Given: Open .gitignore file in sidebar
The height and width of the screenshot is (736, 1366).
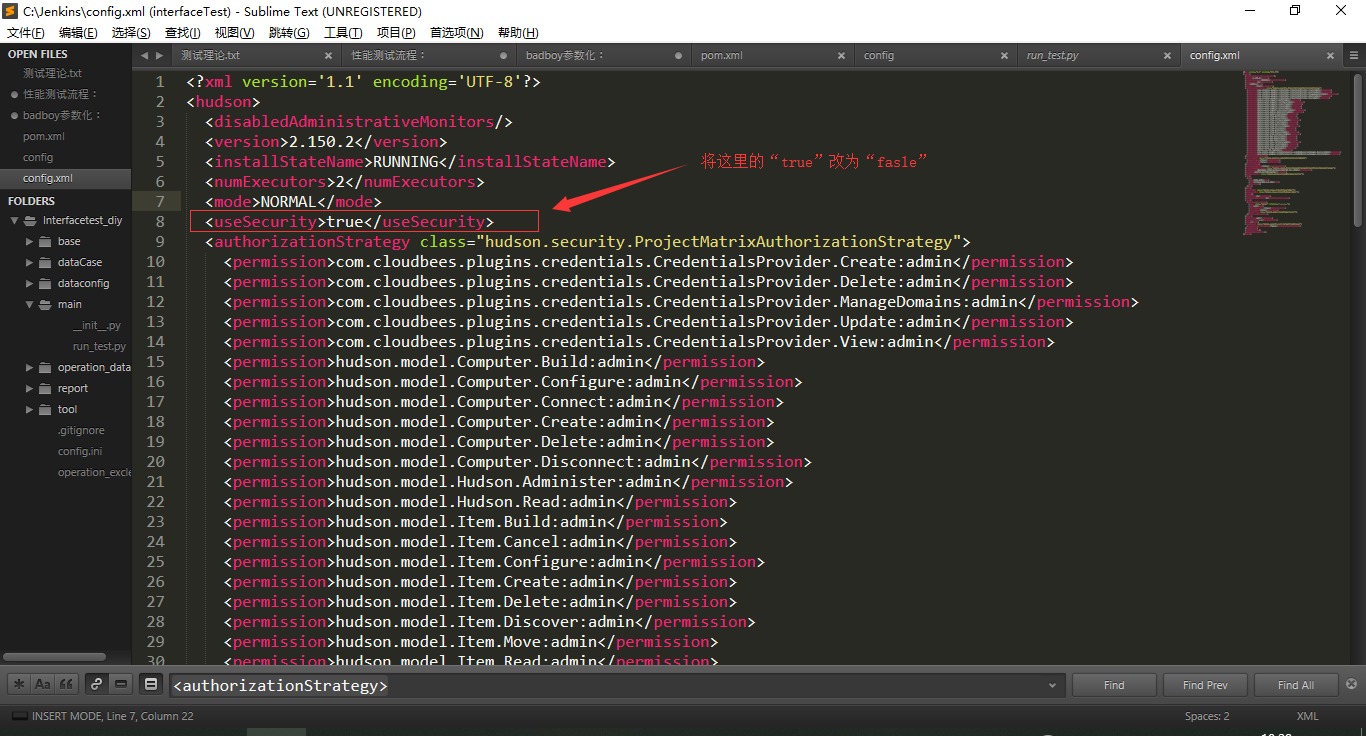Looking at the screenshot, I should pyautogui.click(x=80, y=430).
